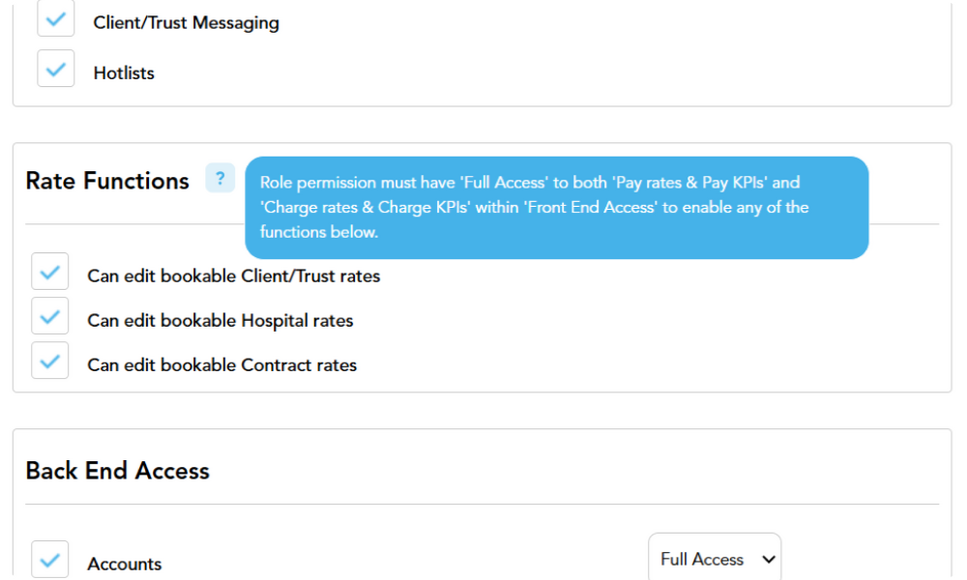This screenshot has width=967, height=580.
Task: Uncheck the Client/Trust Messaging checkbox
Action: (x=56, y=19)
